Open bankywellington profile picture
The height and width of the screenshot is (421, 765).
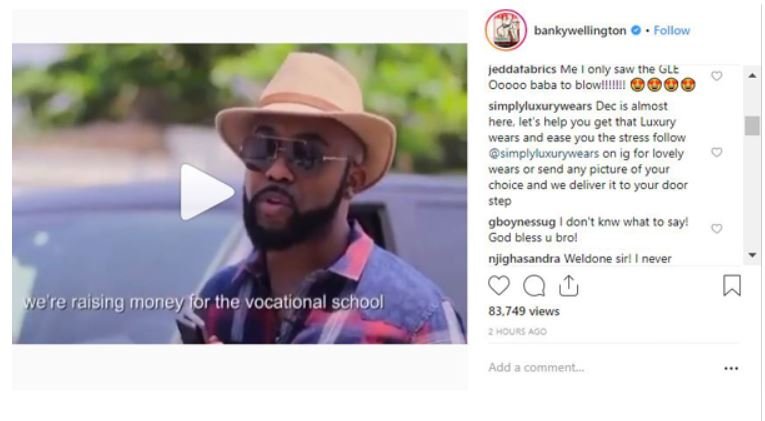(506, 30)
